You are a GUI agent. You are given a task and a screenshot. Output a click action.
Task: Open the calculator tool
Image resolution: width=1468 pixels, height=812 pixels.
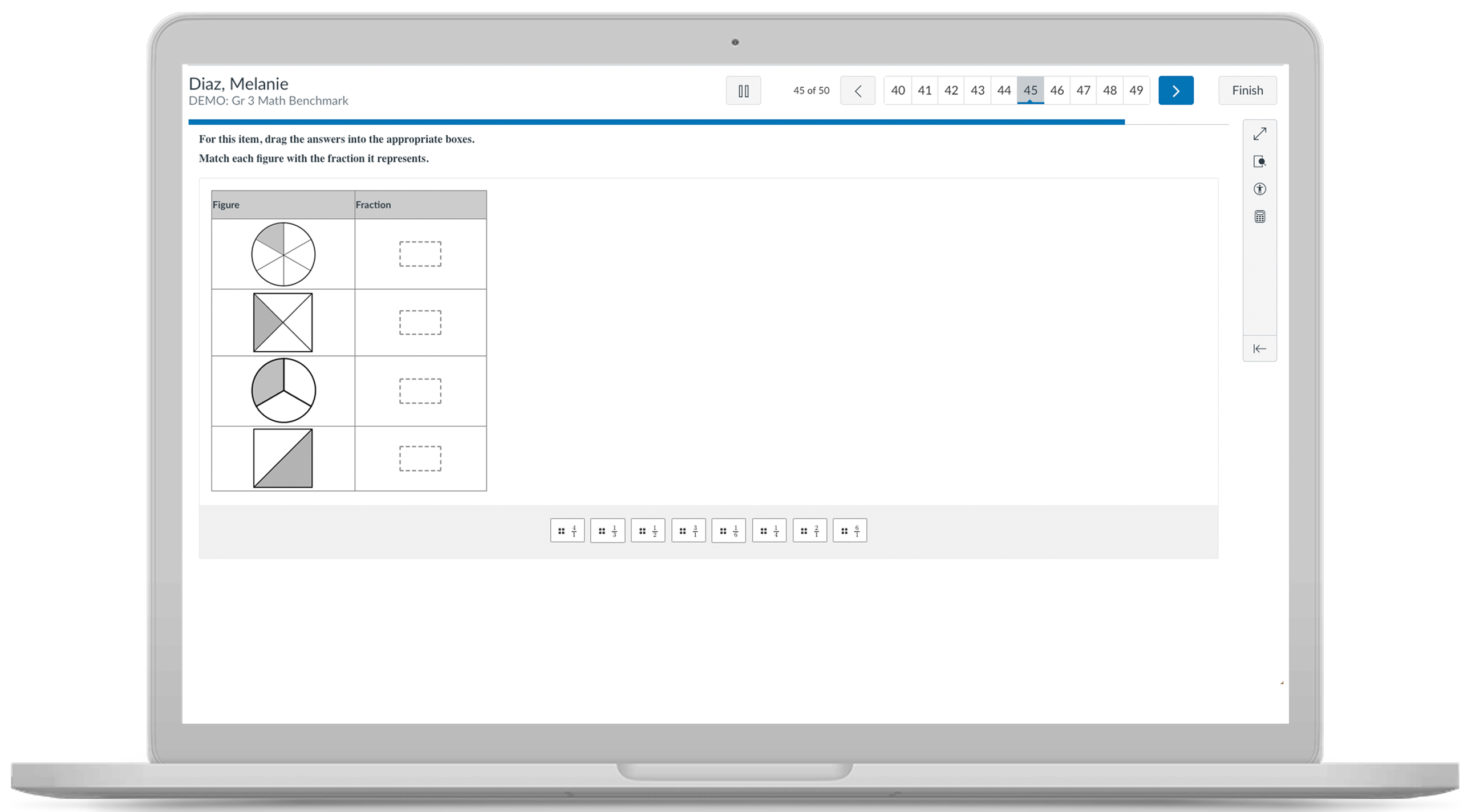pyautogui.click(x=1260, y=216)
